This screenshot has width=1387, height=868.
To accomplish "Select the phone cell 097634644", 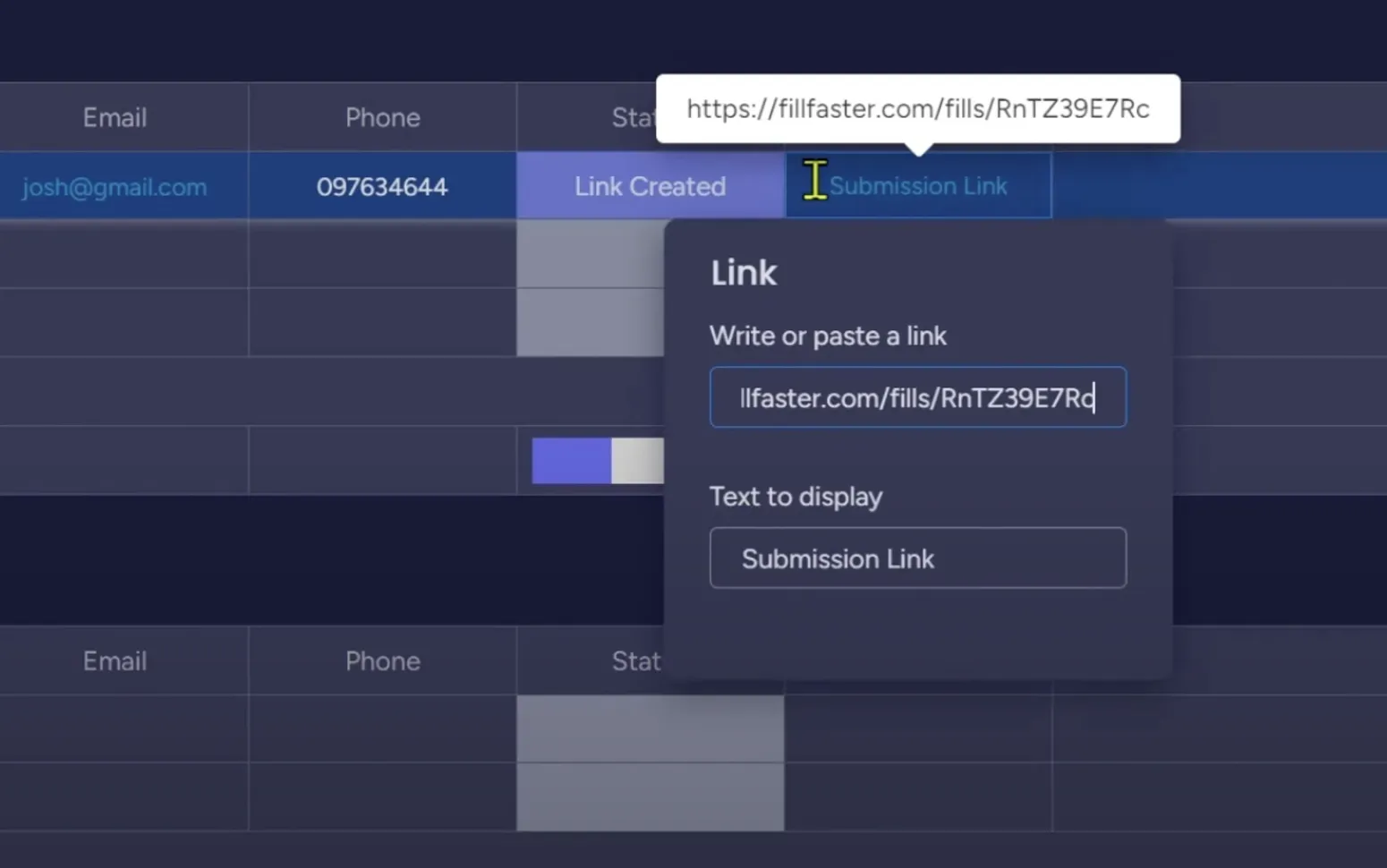I will coord(382,187).
